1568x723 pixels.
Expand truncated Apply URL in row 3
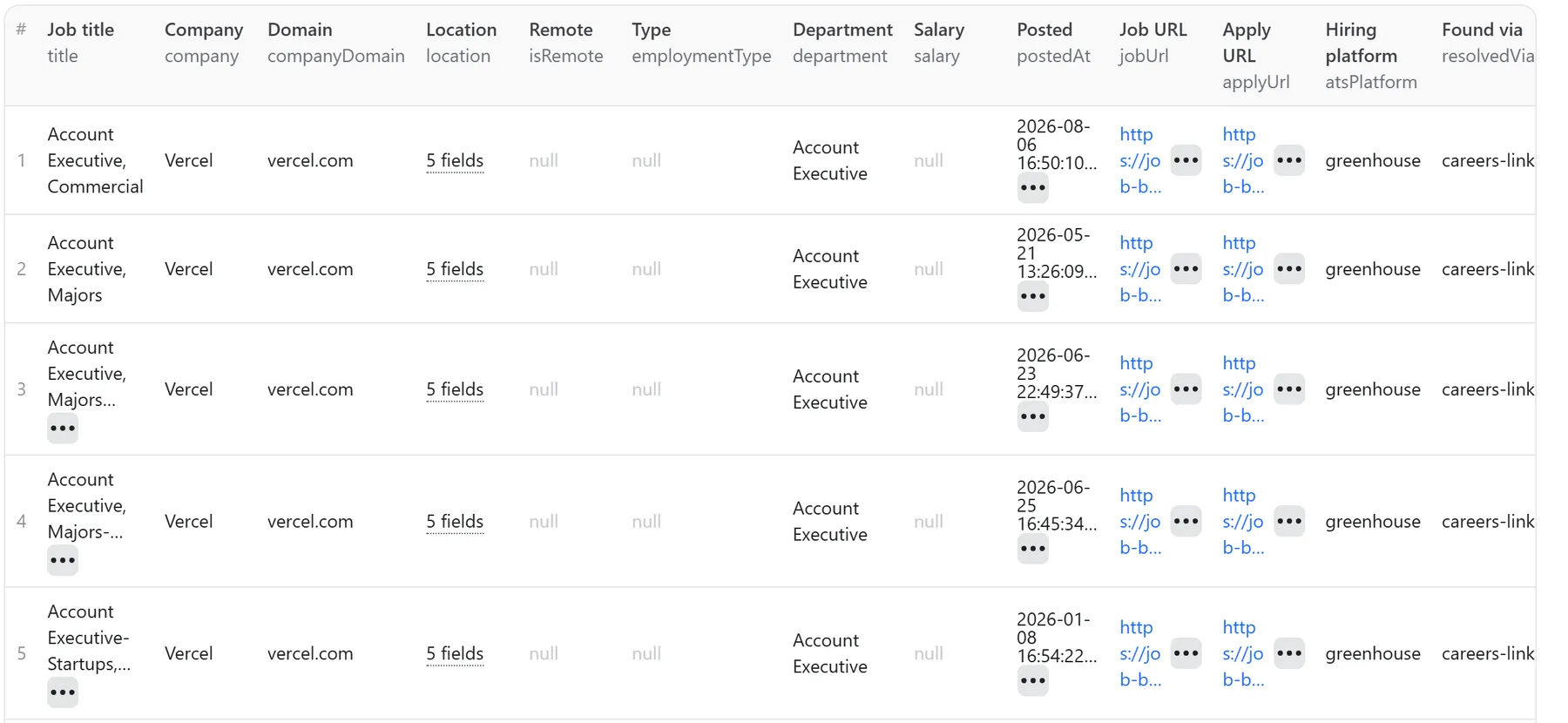[1288, 389]
